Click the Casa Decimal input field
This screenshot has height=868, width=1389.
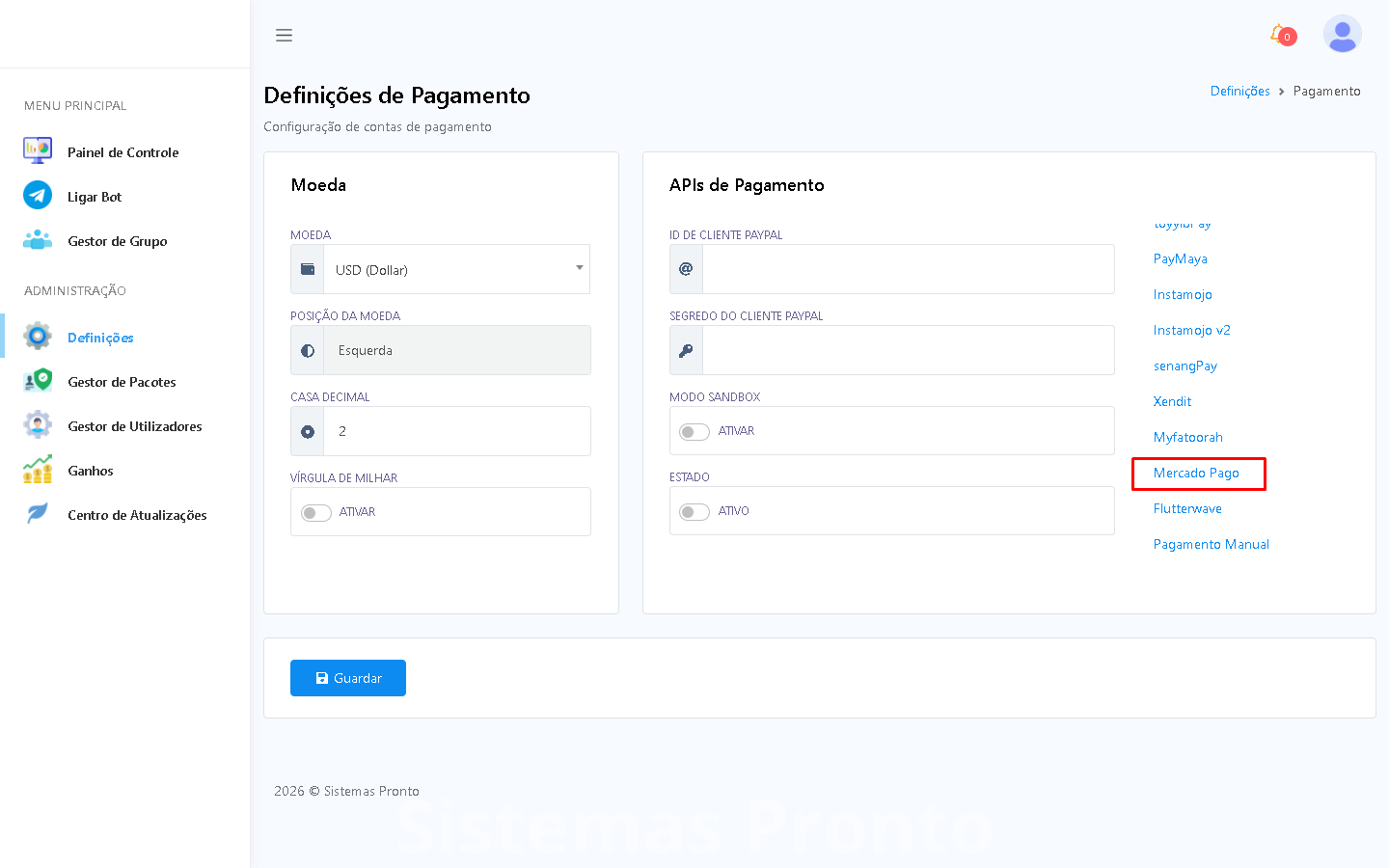pos(455,431)
